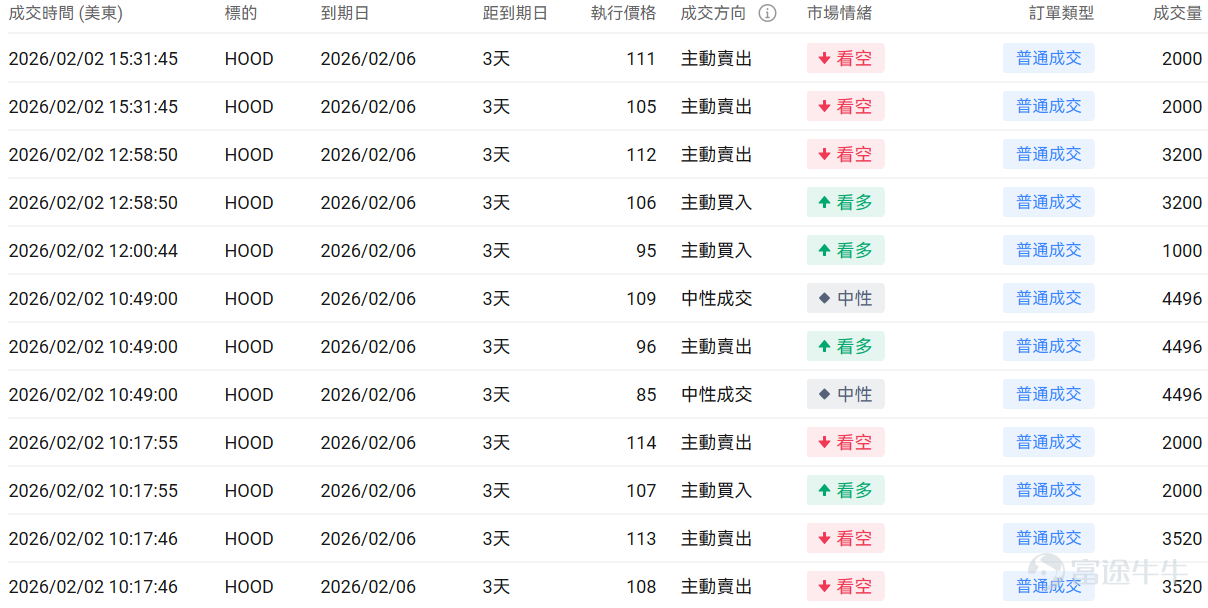Select the strike price 85 cell
Screen dimensions: 1208x608
point(646,395)
